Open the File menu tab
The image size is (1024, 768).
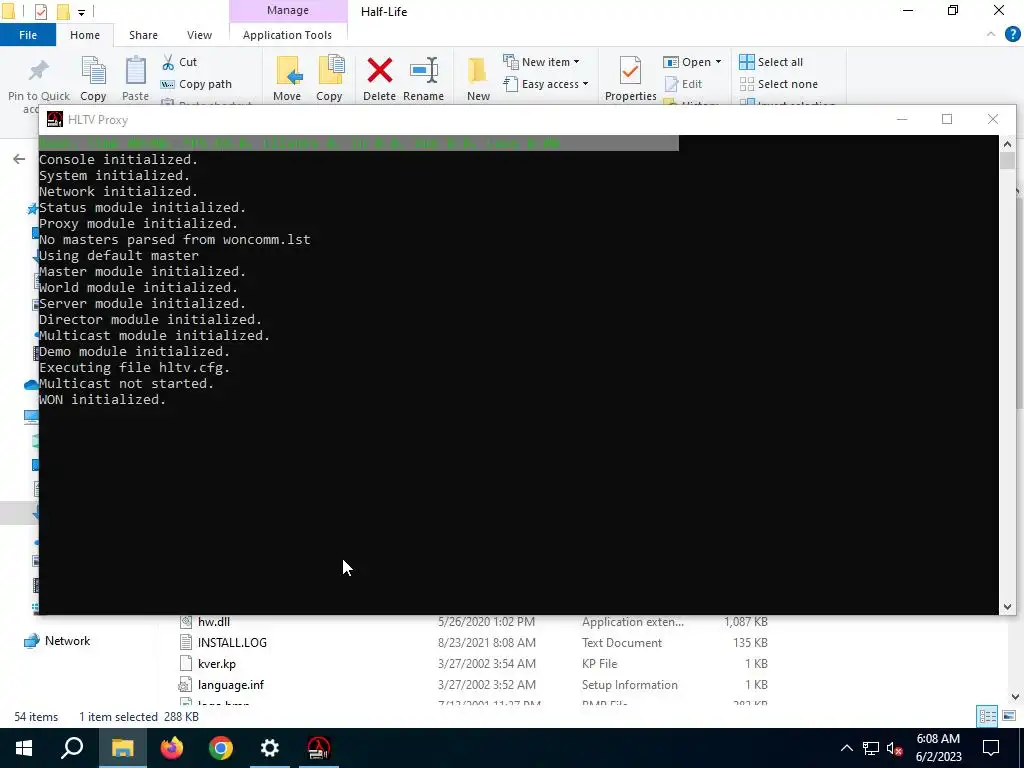coord(27,35)
